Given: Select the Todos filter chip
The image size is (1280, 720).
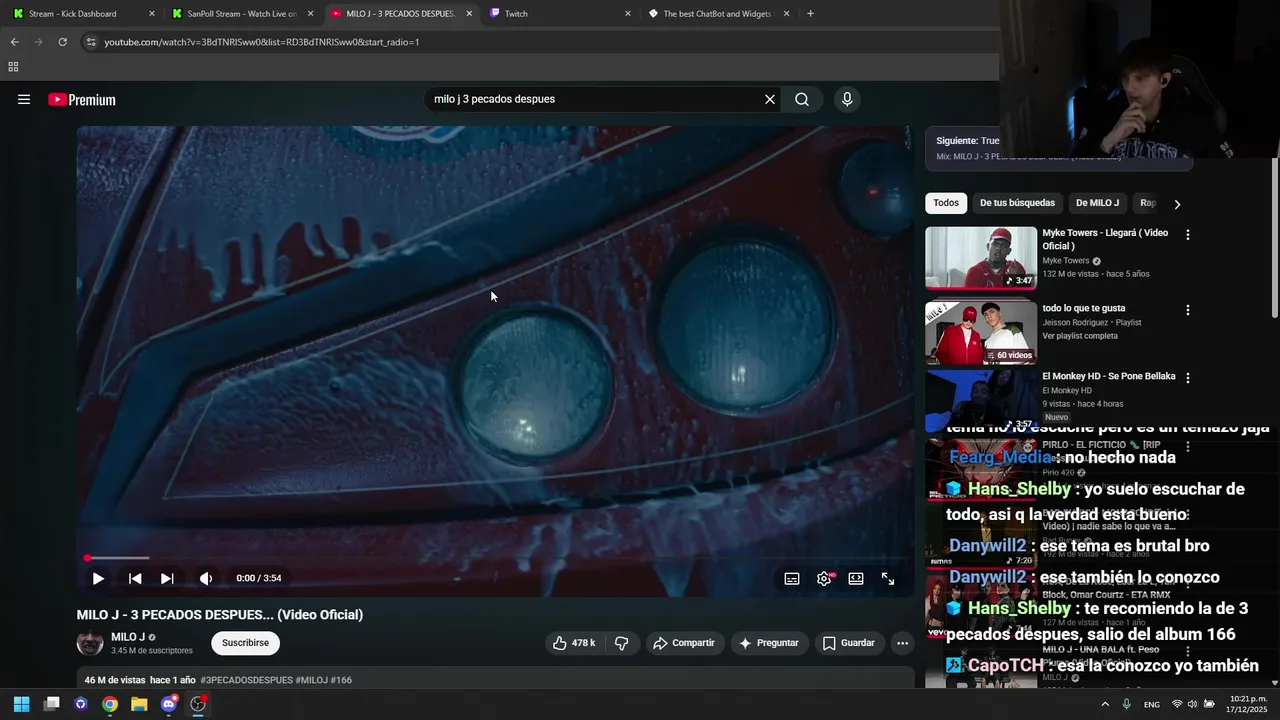Looking at the screenshot, I should (946, 203).
